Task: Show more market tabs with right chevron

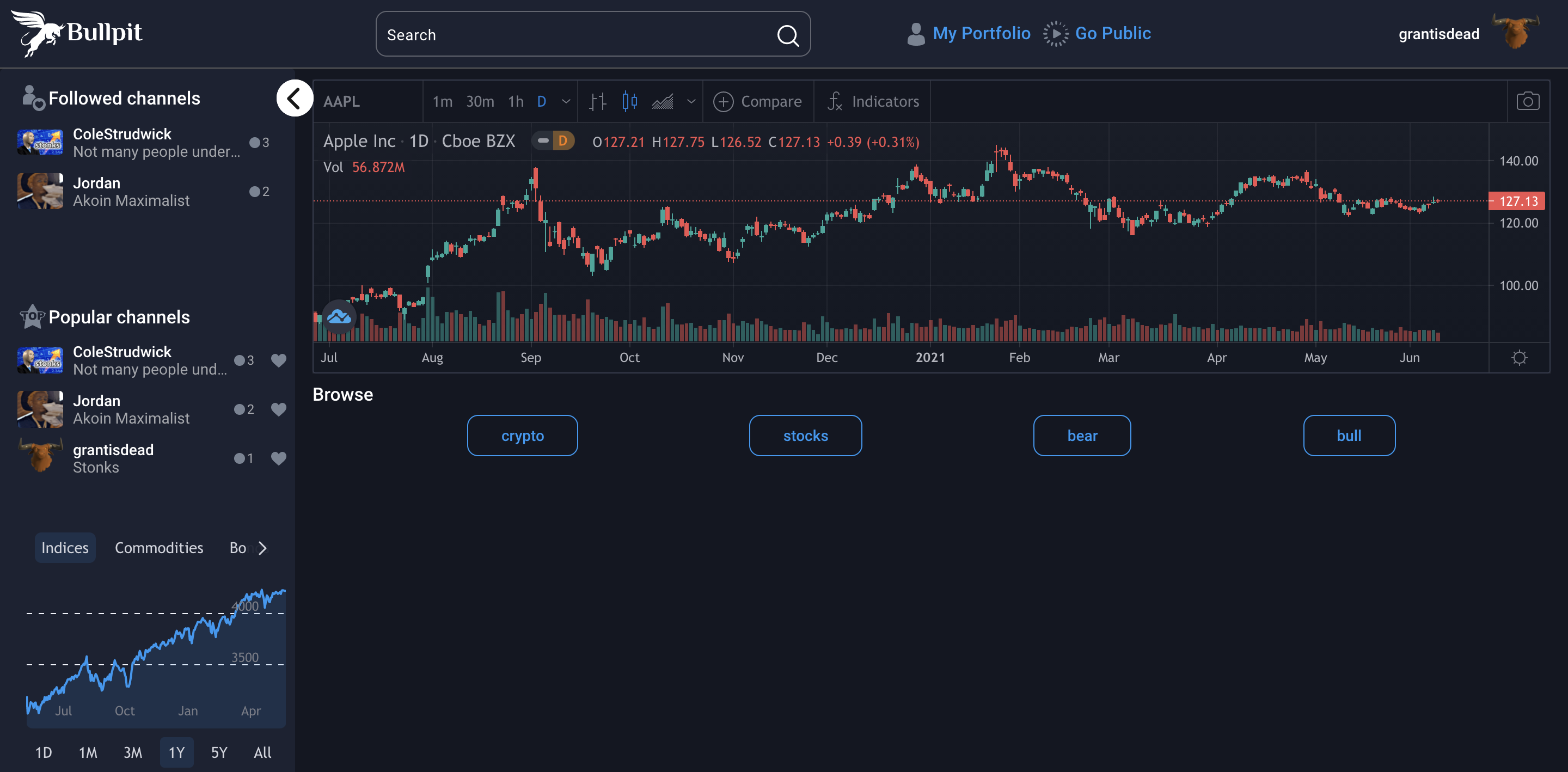Action: [262, 548]
